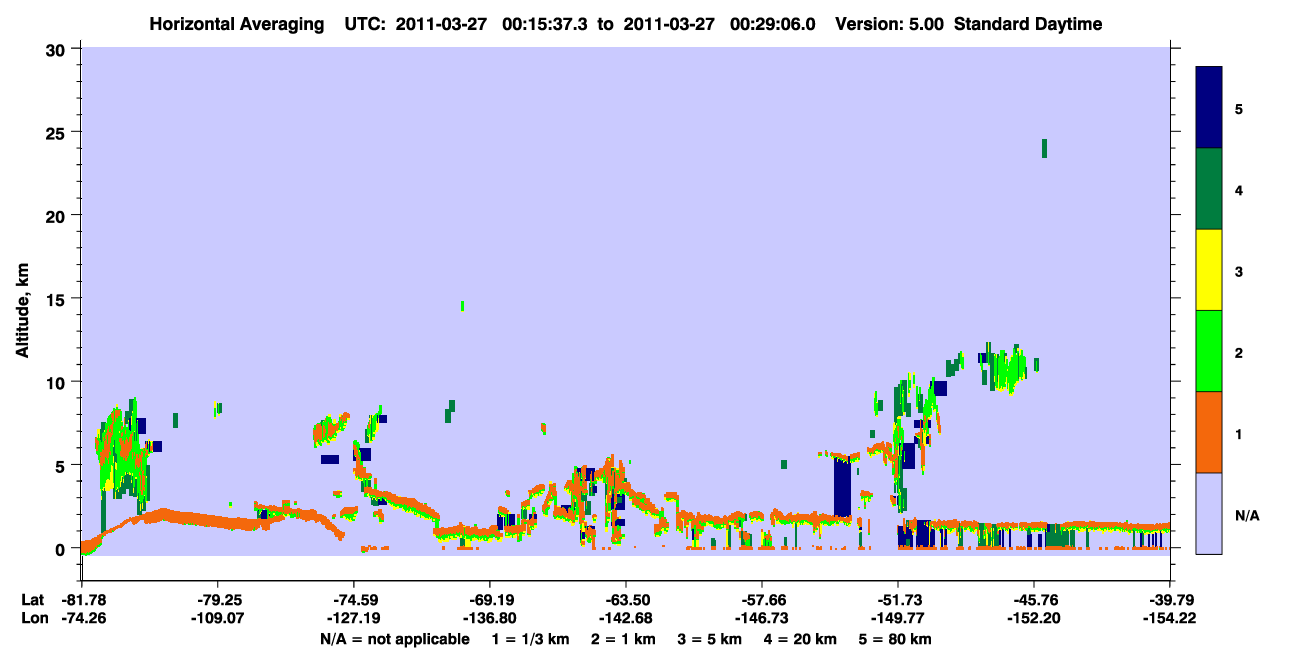The image size is (1300, 667).
Task: Click the orange color bar segment labeled 1
Action: pyautogui.click(x=1209, y=432)
